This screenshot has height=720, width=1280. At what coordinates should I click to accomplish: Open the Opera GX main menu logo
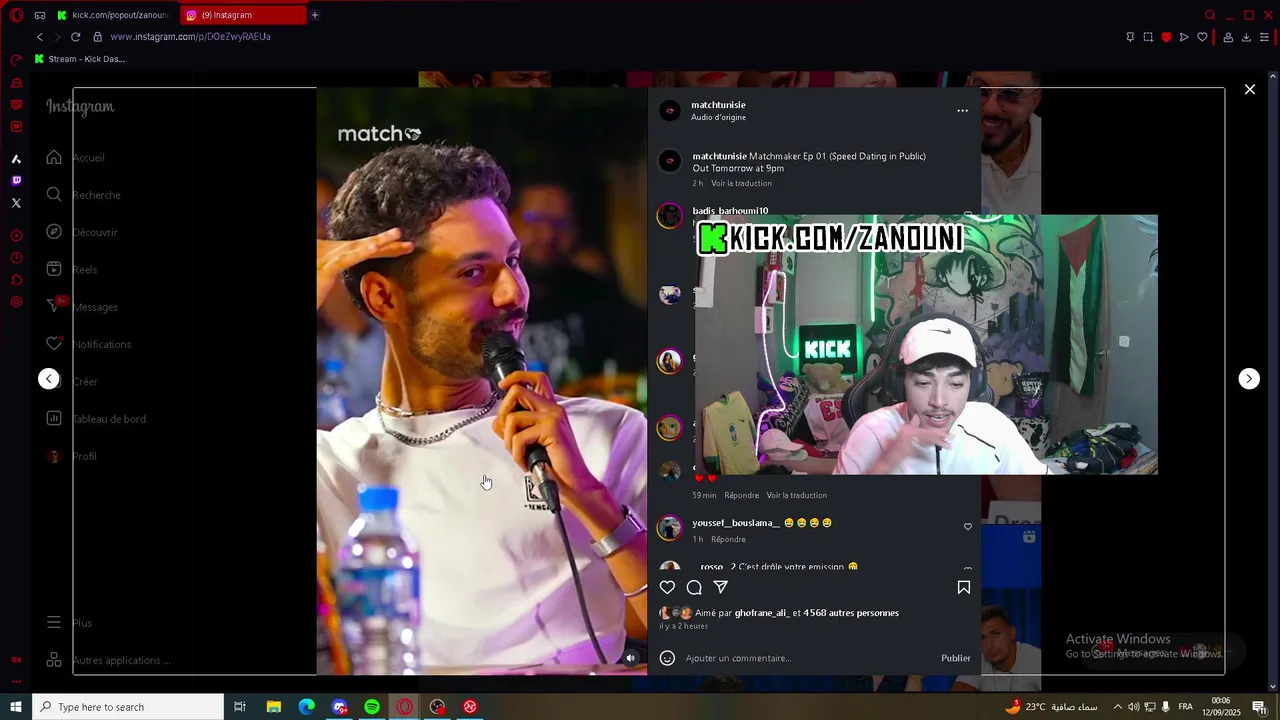[x=16, y=15]
